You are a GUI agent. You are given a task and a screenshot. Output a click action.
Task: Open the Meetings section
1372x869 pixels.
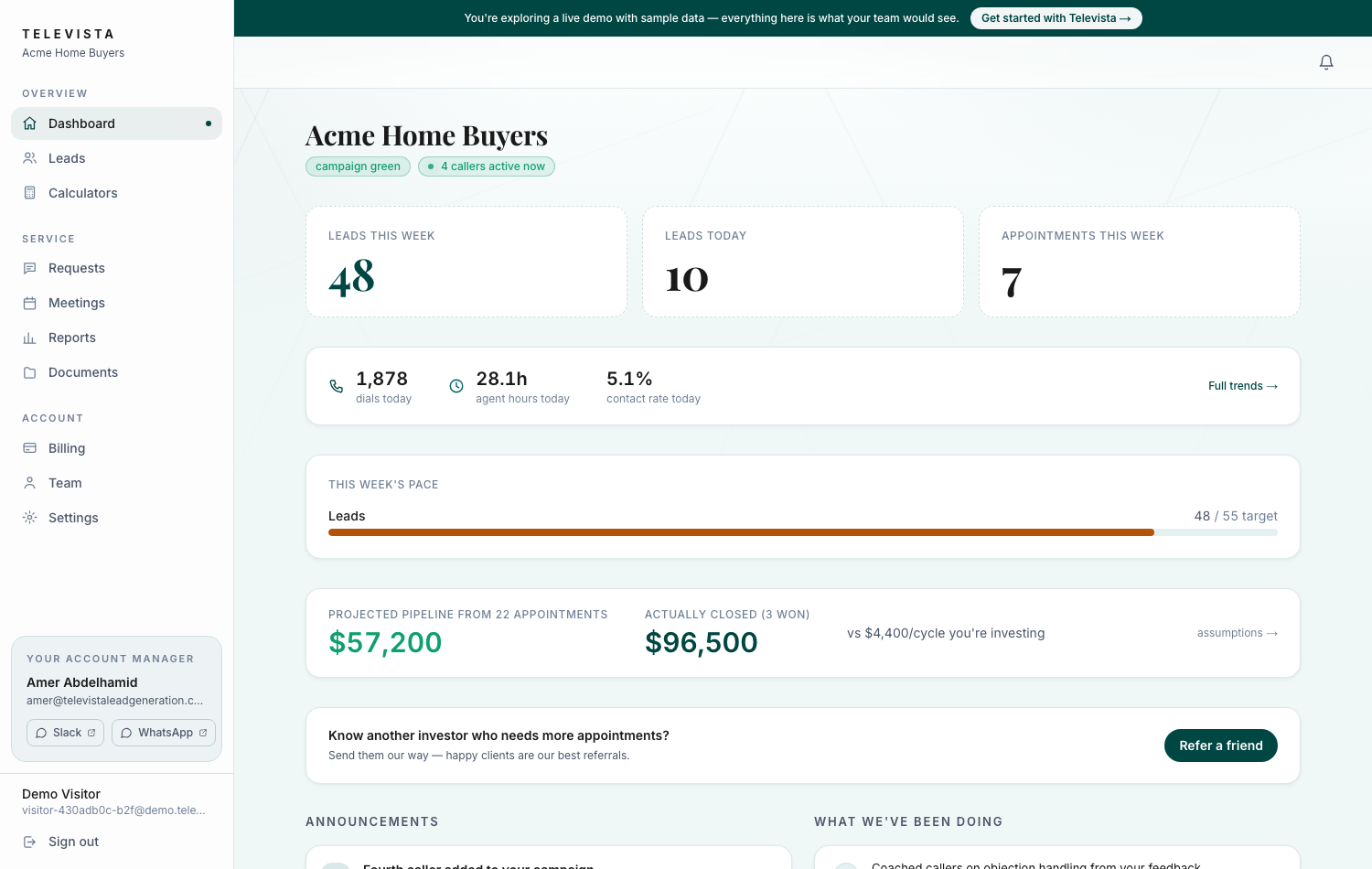(116, 303)
